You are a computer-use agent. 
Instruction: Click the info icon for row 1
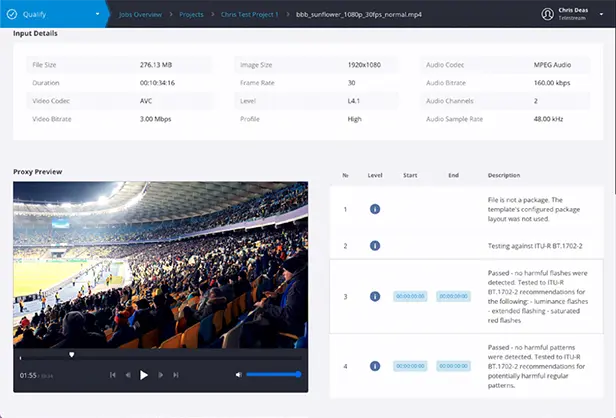[x=375, y=209]
